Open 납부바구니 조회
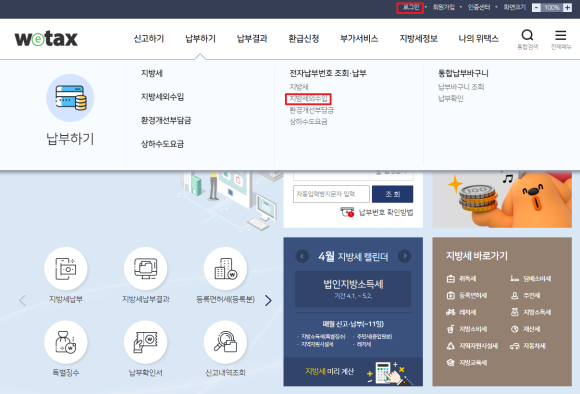 coord(461,87)
